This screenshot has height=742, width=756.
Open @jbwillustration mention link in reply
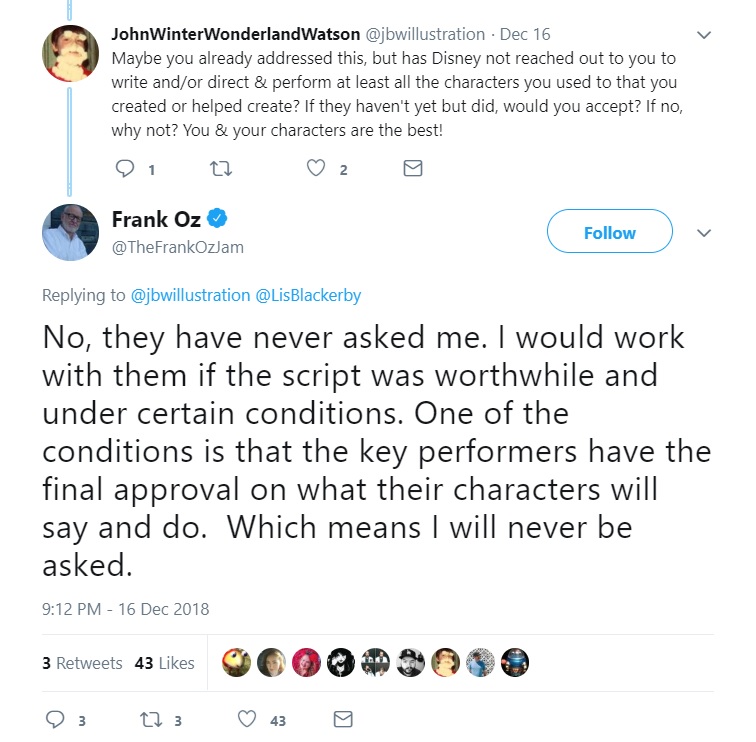pos(190,295)
